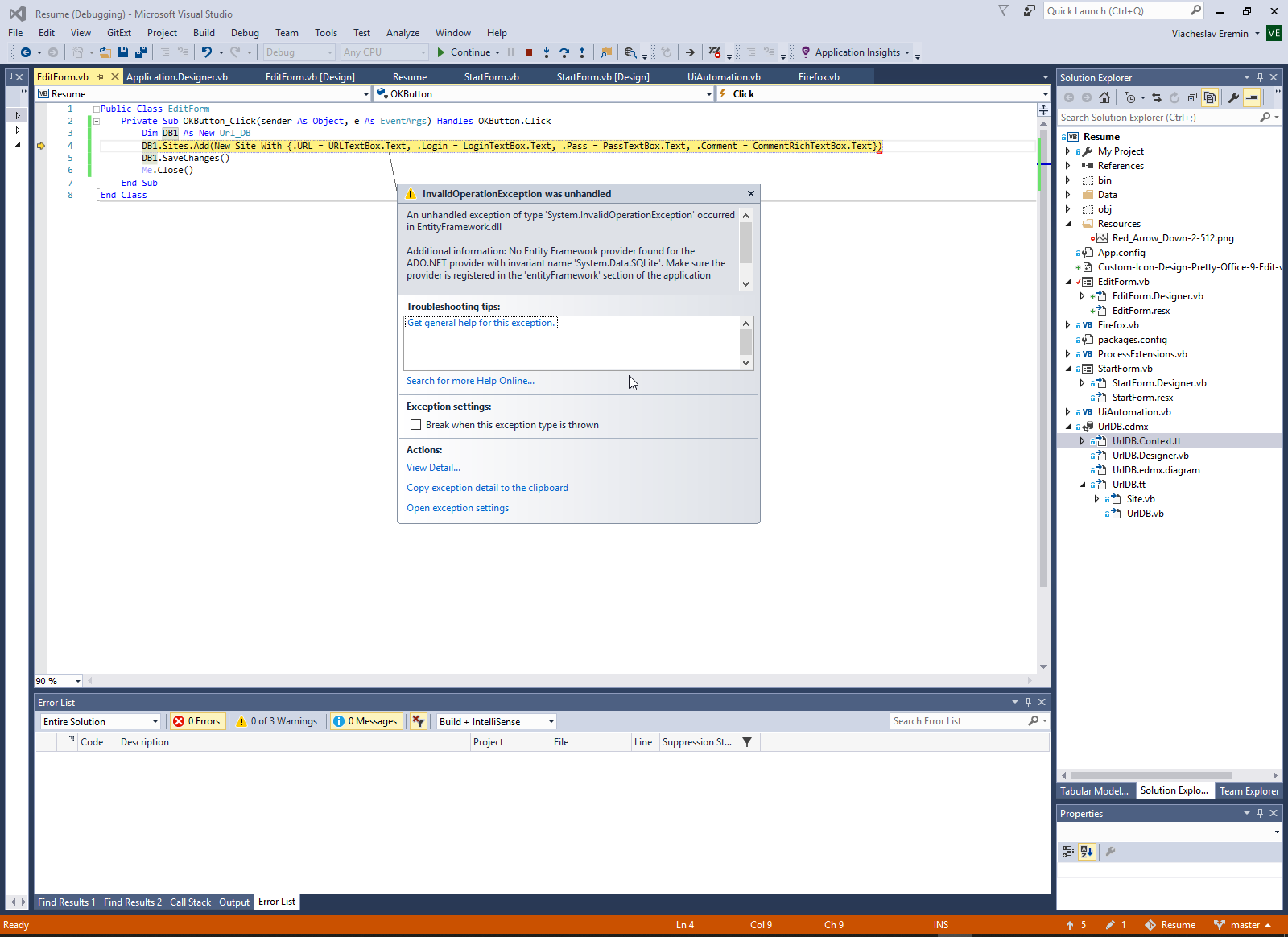Click the Open File folder toolbar icon
The height and width of the screenshot is (937, 1288).
point(105,52)
